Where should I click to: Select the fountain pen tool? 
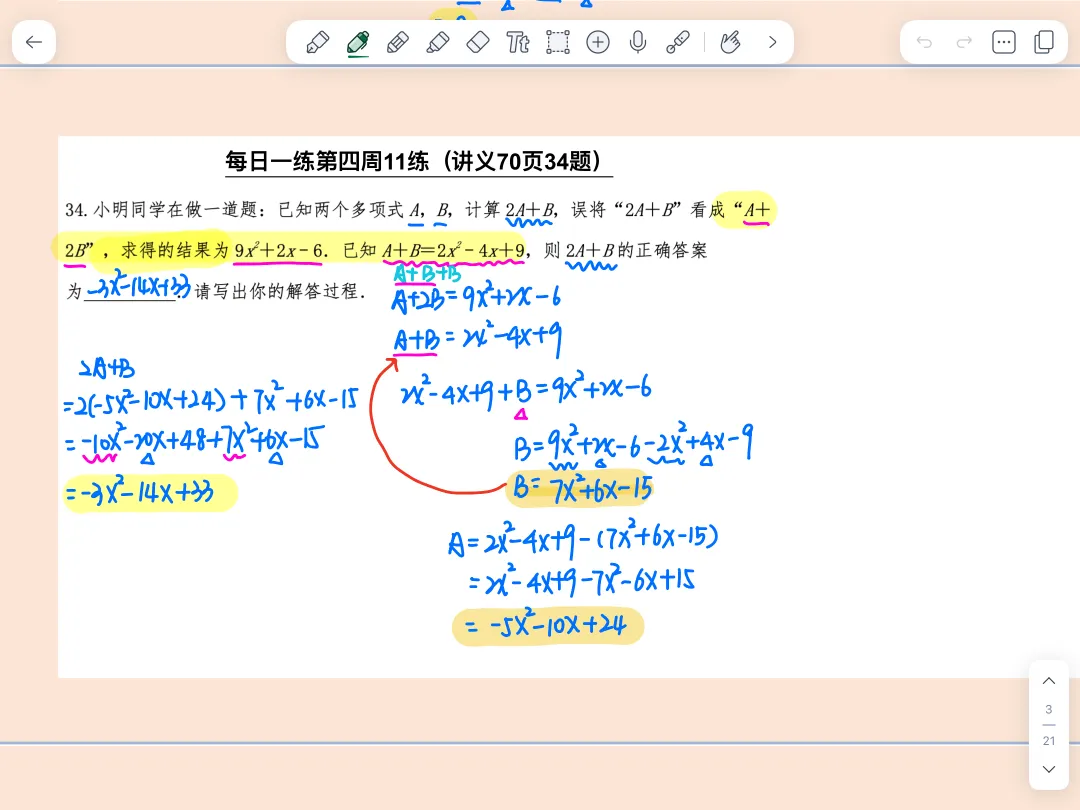317,42
